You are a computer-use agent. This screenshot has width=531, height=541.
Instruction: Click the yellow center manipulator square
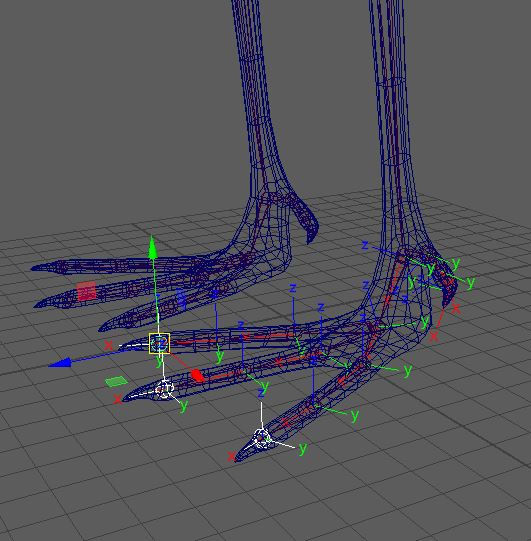159,343
